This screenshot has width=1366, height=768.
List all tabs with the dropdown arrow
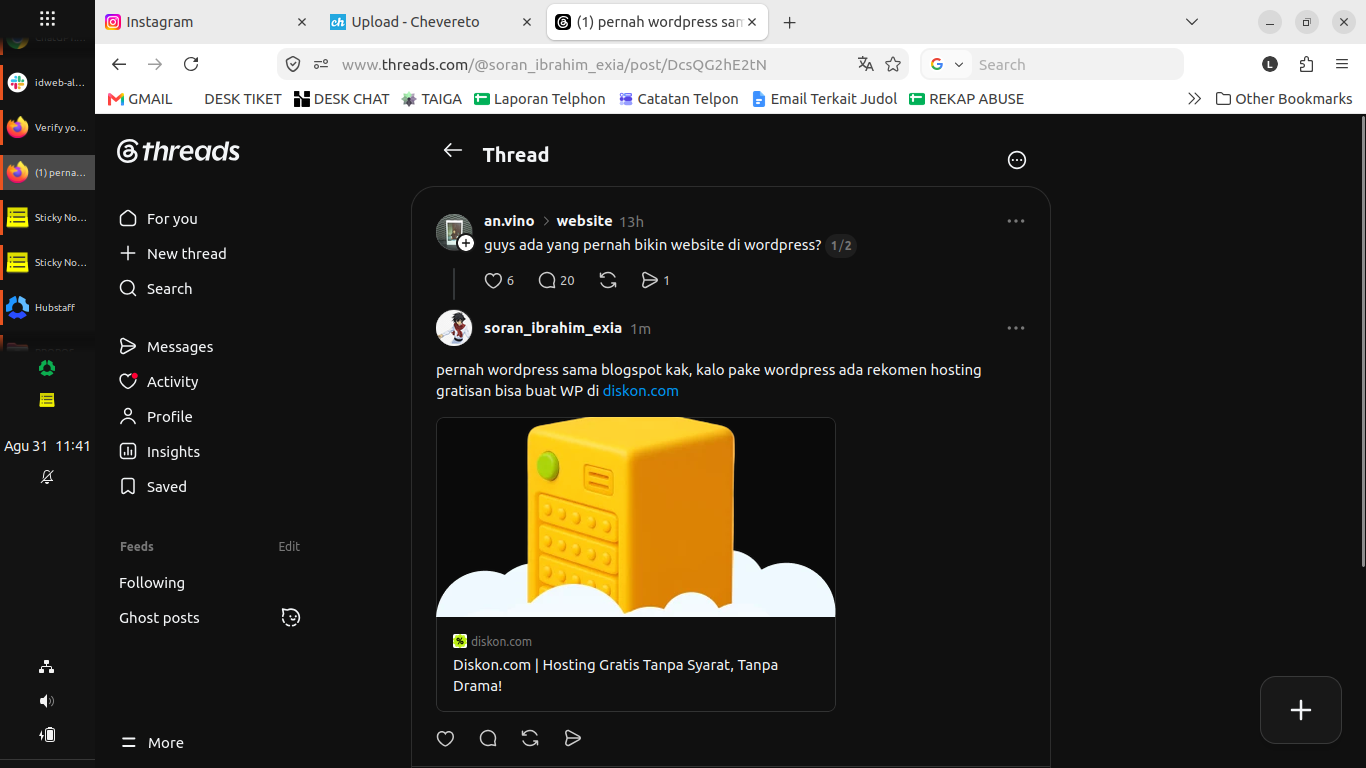[1191, 22]
